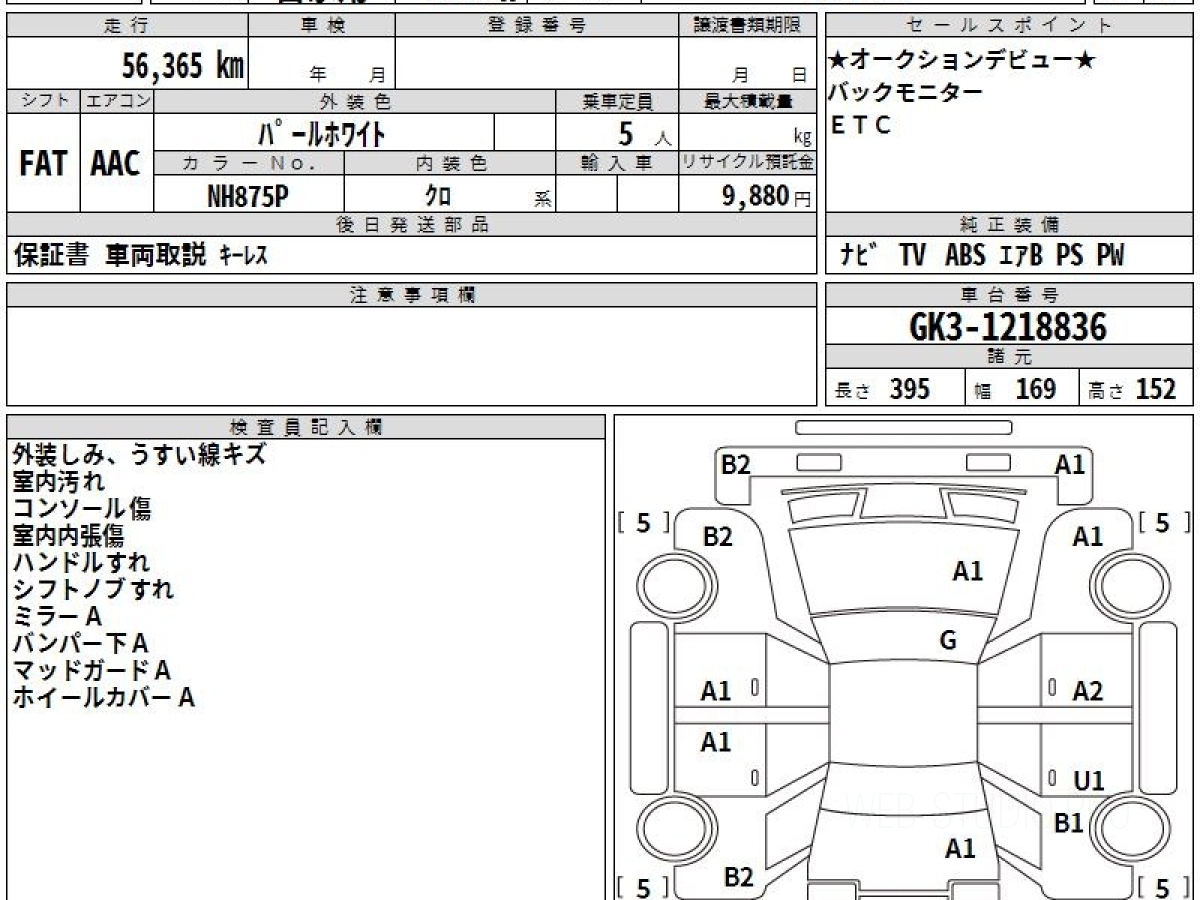Screen dimensions: 1200x900
Task: Select inspector note ハンドルすれ
Action: point(82,562)
